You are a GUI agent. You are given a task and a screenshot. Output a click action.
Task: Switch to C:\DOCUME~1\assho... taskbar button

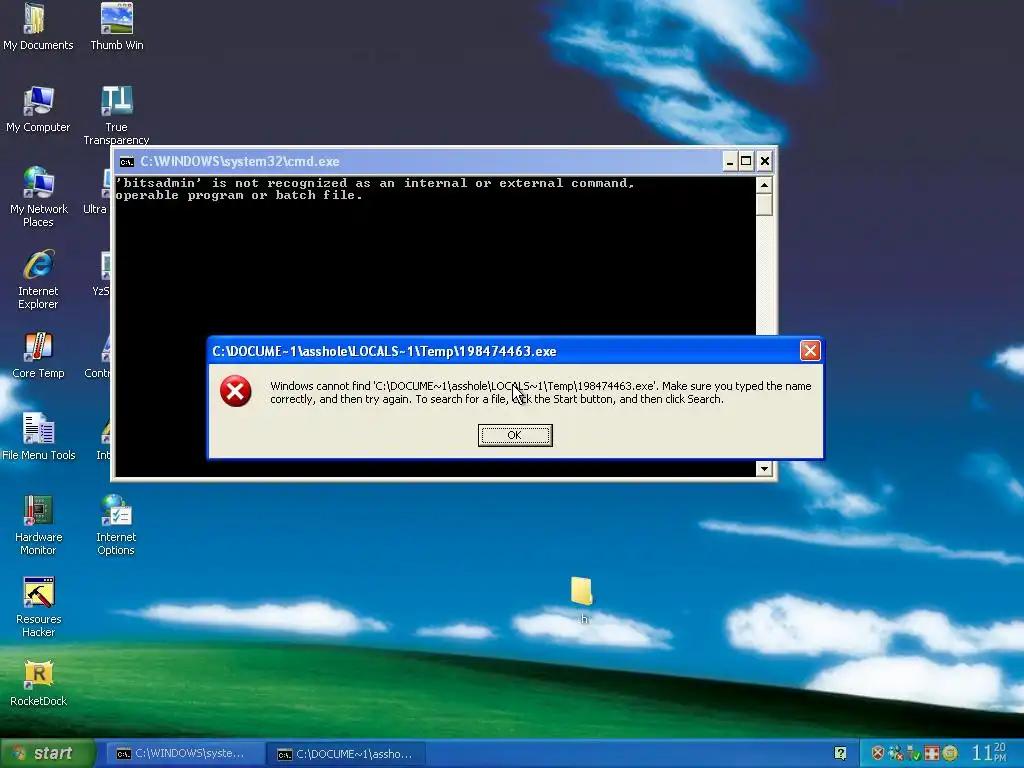(x=346, y=754)
